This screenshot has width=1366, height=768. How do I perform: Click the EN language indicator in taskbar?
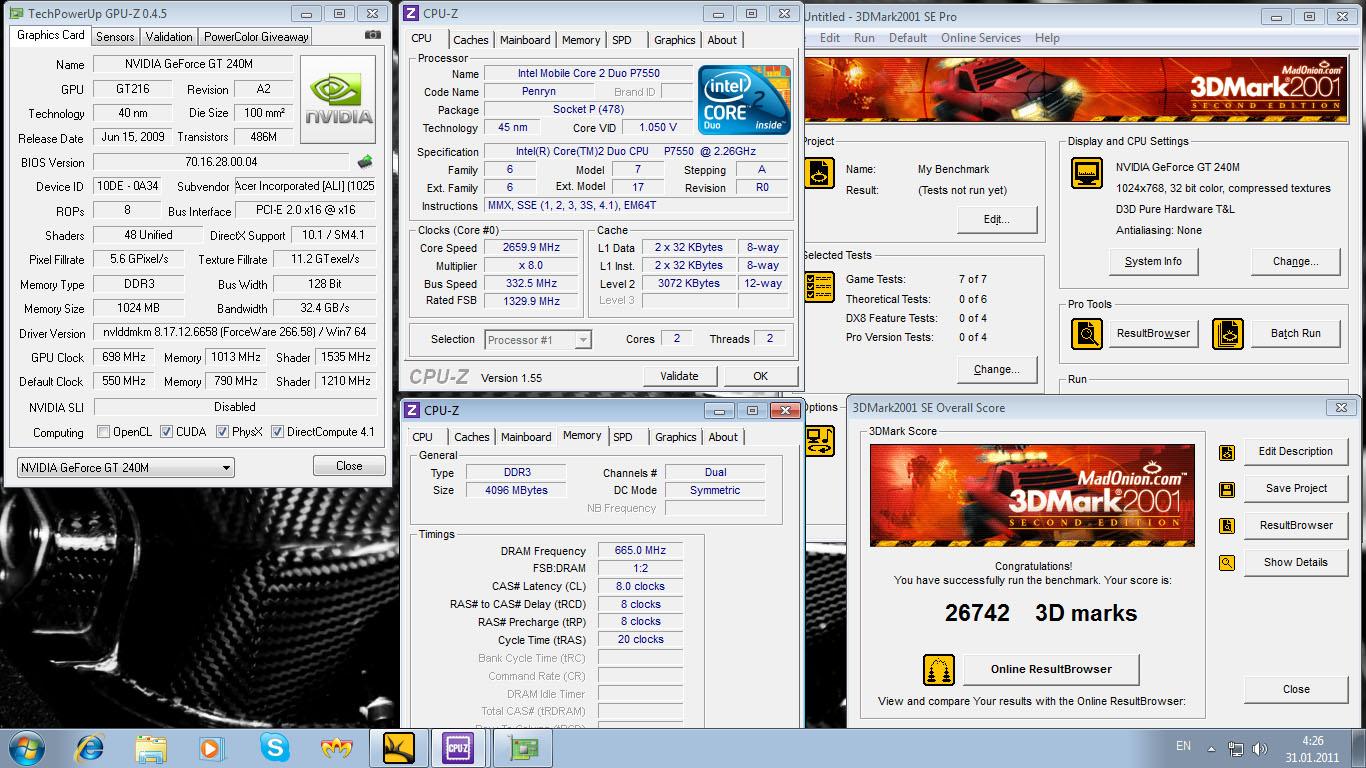point(1183,746)
